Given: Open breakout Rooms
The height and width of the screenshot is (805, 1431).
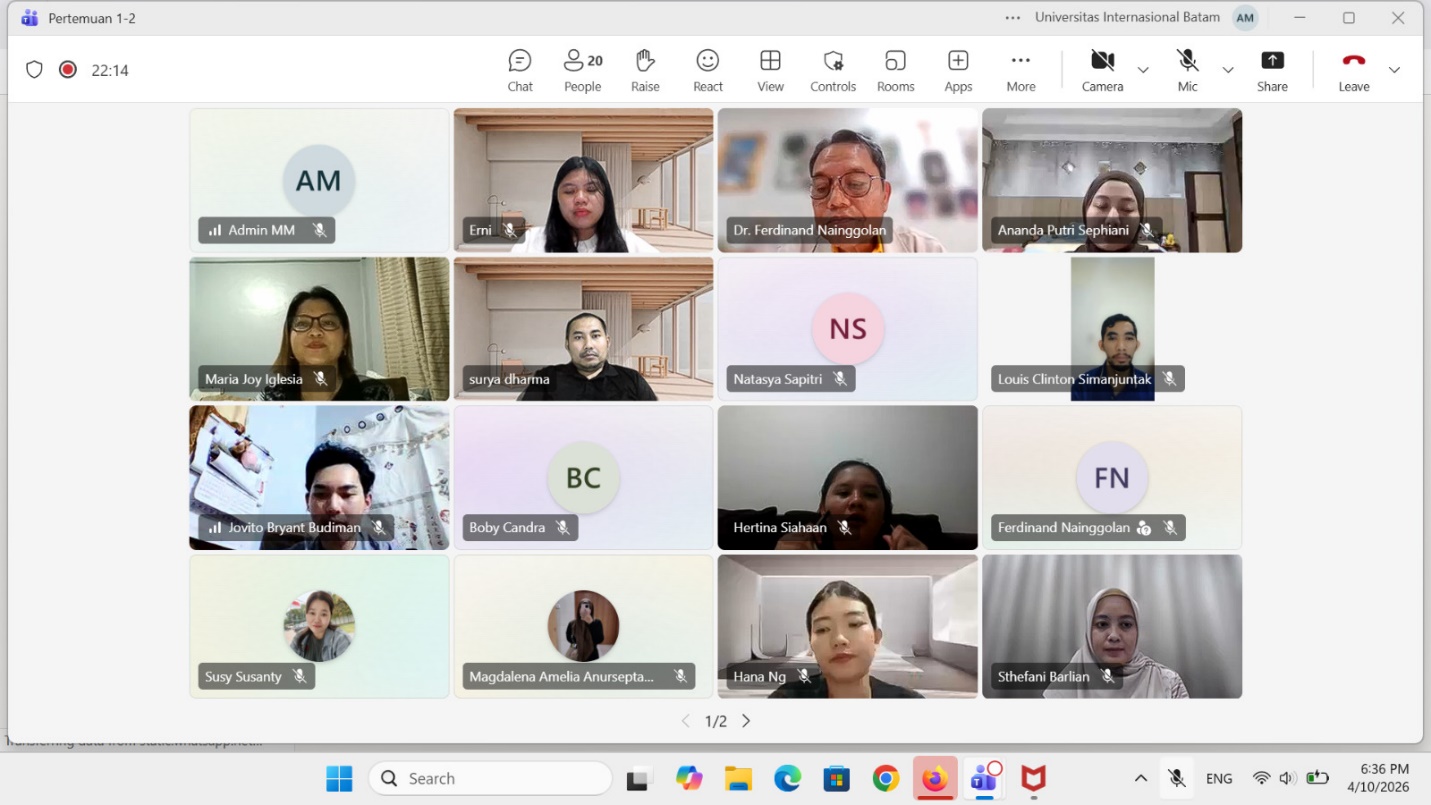Looking at the screenshot, I should (x=895, y=70).
